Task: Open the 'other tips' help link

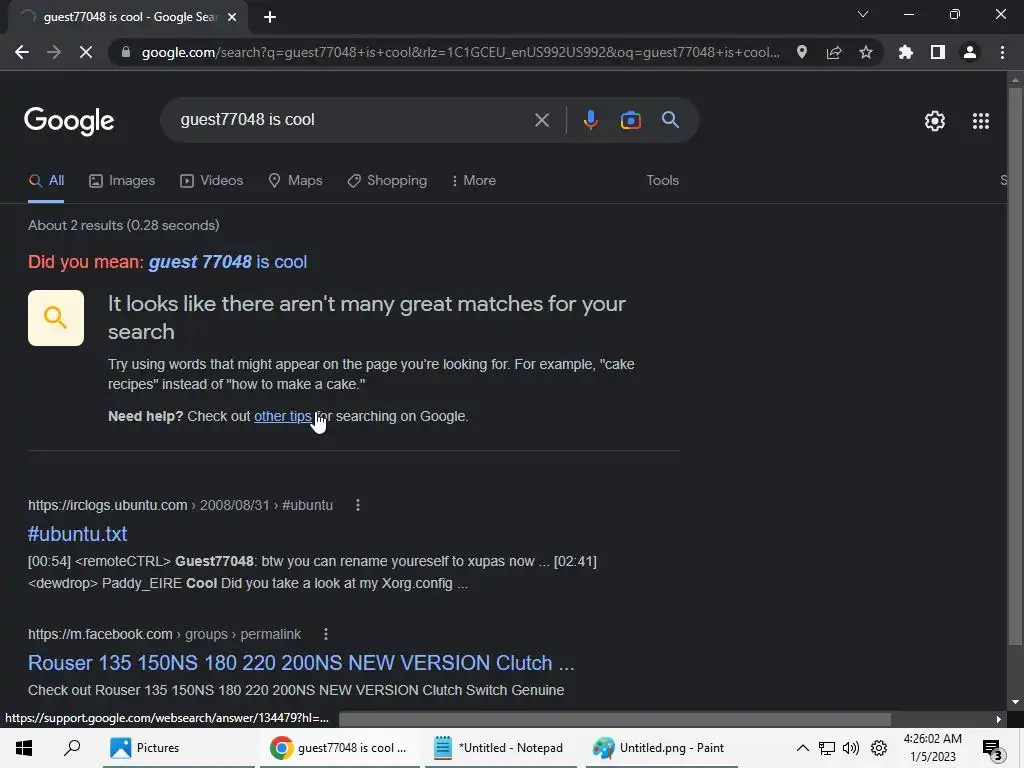Action: (283, 417)
